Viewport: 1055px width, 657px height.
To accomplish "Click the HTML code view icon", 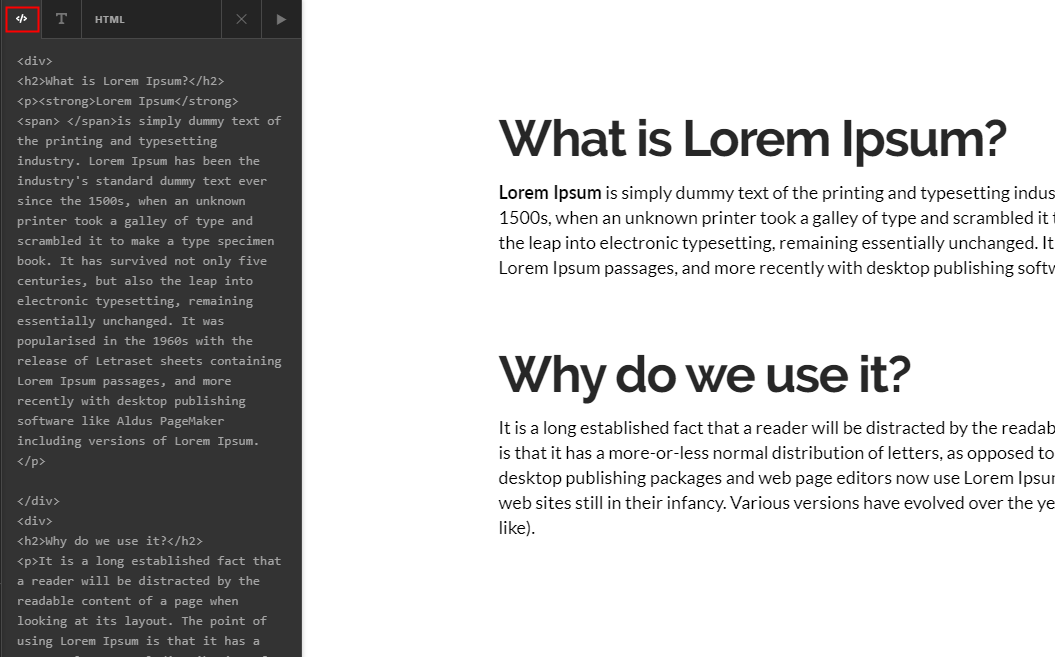I will [x=22, y=19].
